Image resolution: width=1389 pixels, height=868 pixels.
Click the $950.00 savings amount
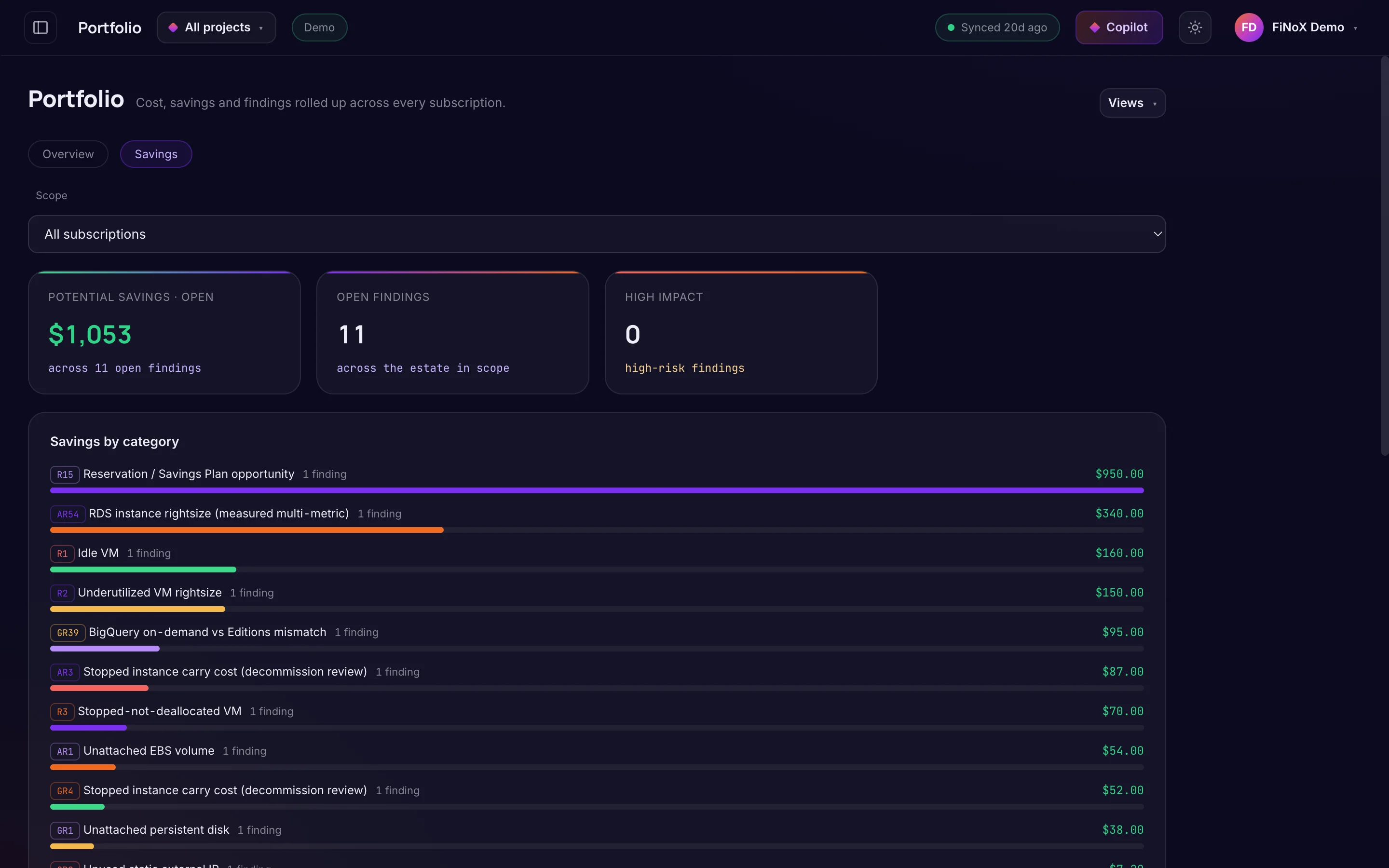point(1118,474)
